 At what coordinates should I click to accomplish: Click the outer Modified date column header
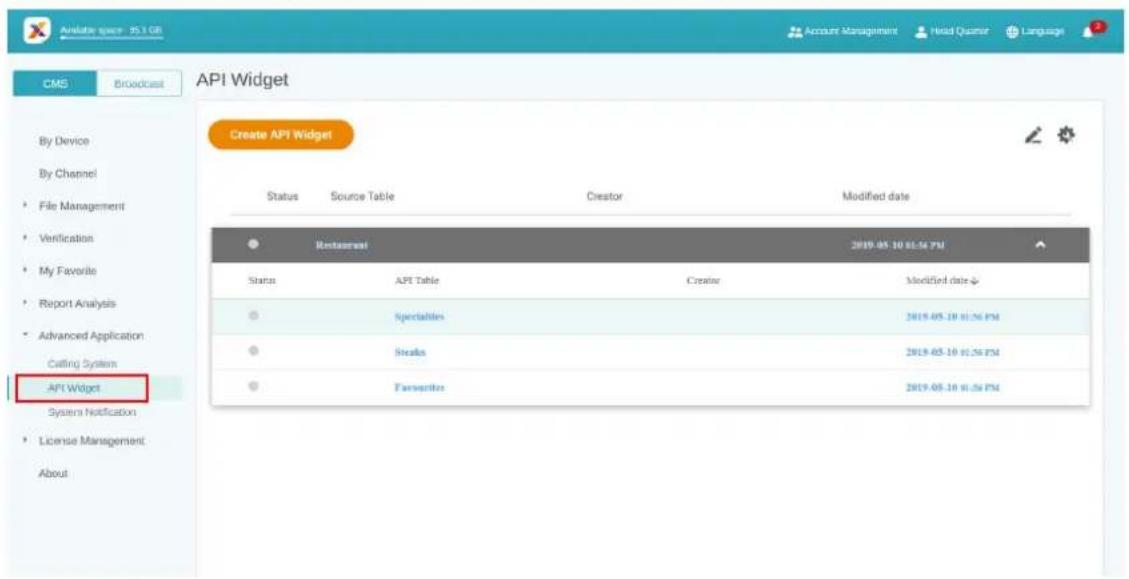[876, 196]
